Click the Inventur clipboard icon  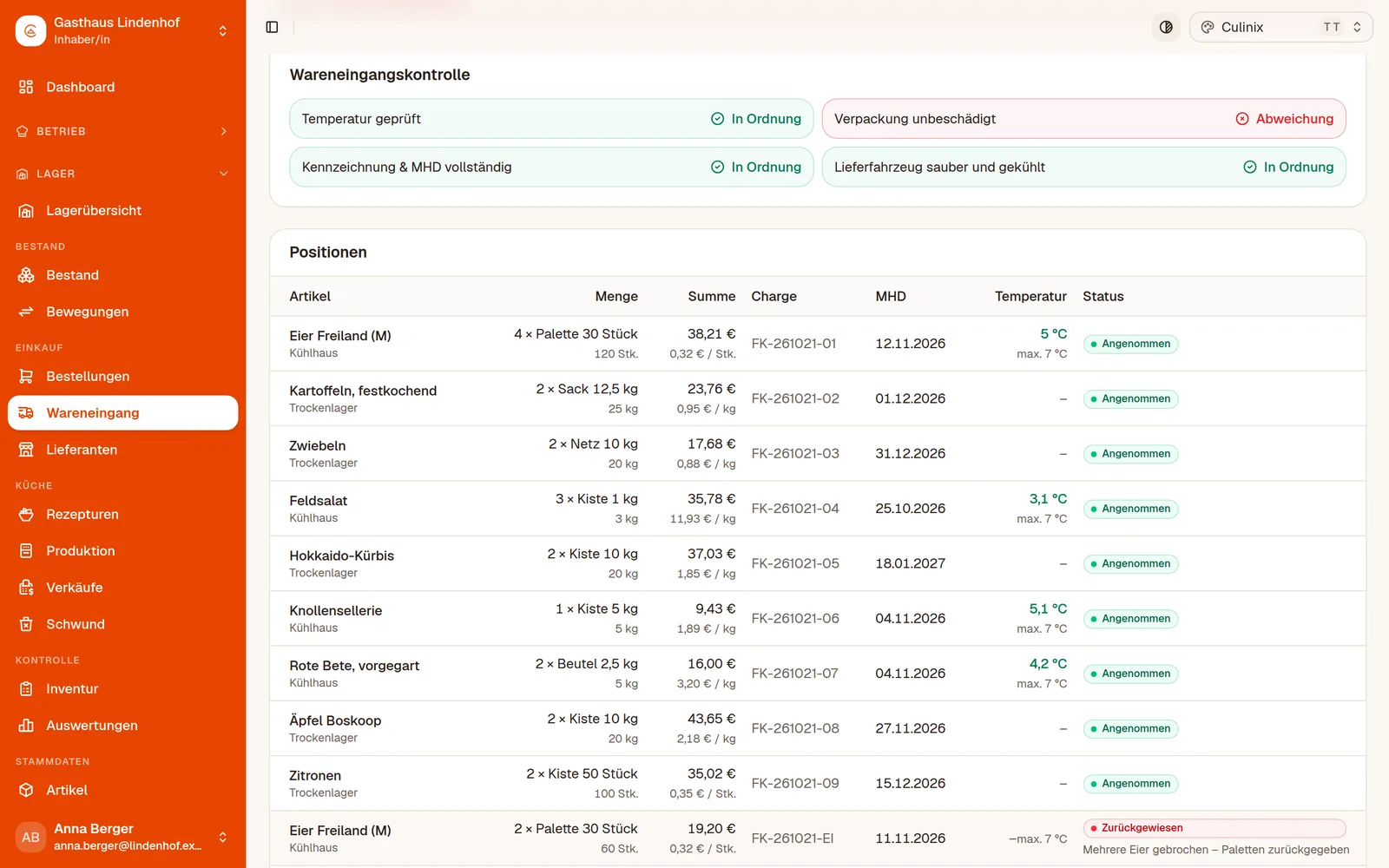[26, 689]
